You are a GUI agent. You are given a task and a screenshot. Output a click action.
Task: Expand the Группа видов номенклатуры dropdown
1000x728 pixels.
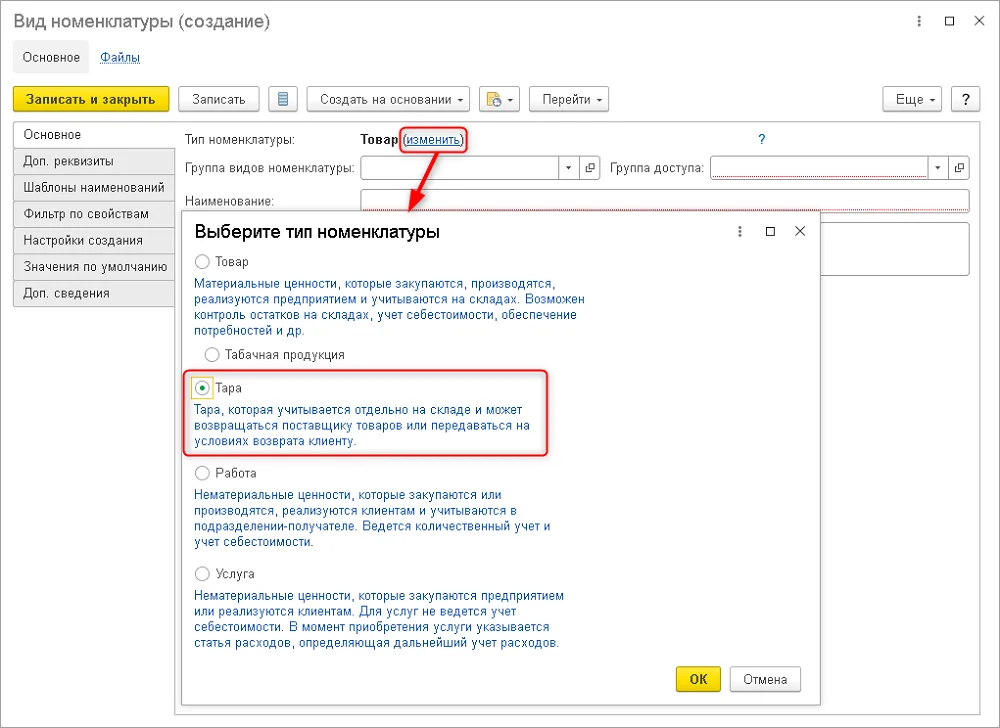coord(568,168)
